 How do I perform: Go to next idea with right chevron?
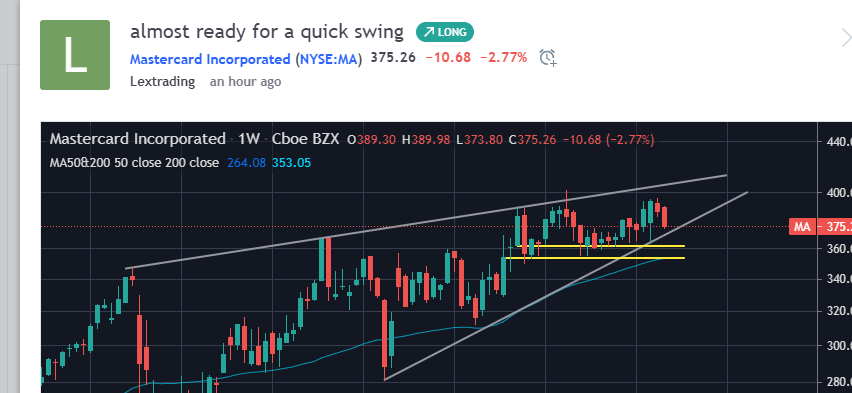846,39
